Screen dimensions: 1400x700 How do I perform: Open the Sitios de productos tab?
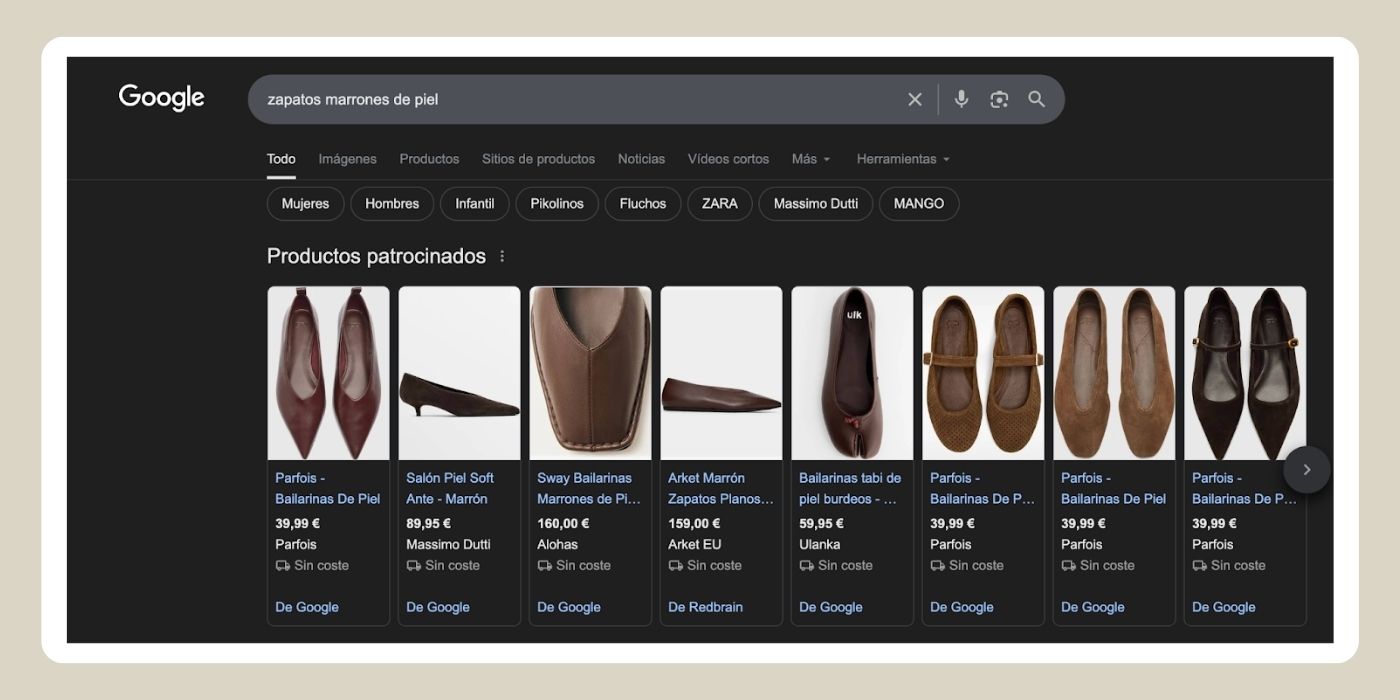pyautogui.click(x=538, y=159)
